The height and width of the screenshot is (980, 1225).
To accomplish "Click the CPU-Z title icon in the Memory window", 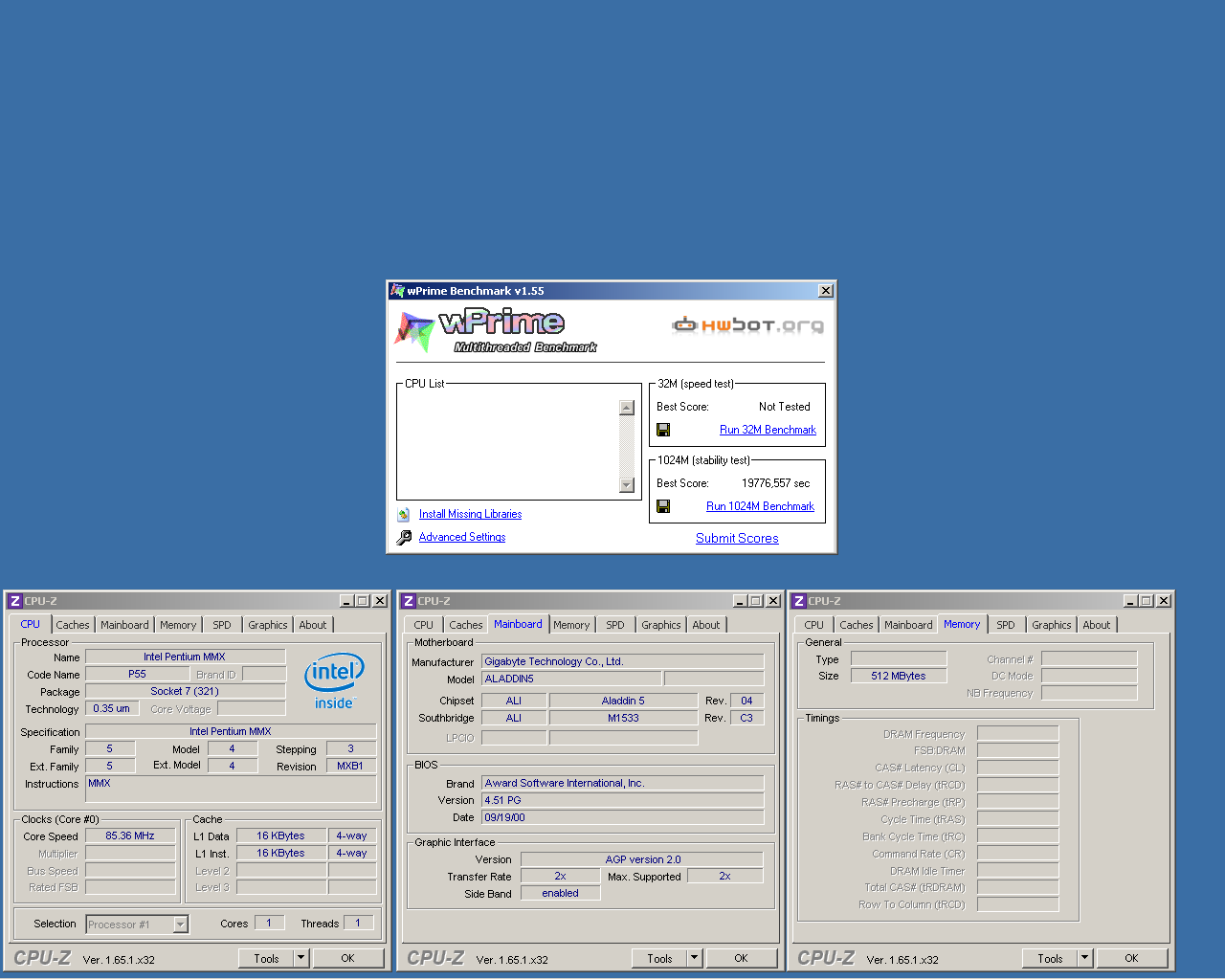I will tap(799, 601).
